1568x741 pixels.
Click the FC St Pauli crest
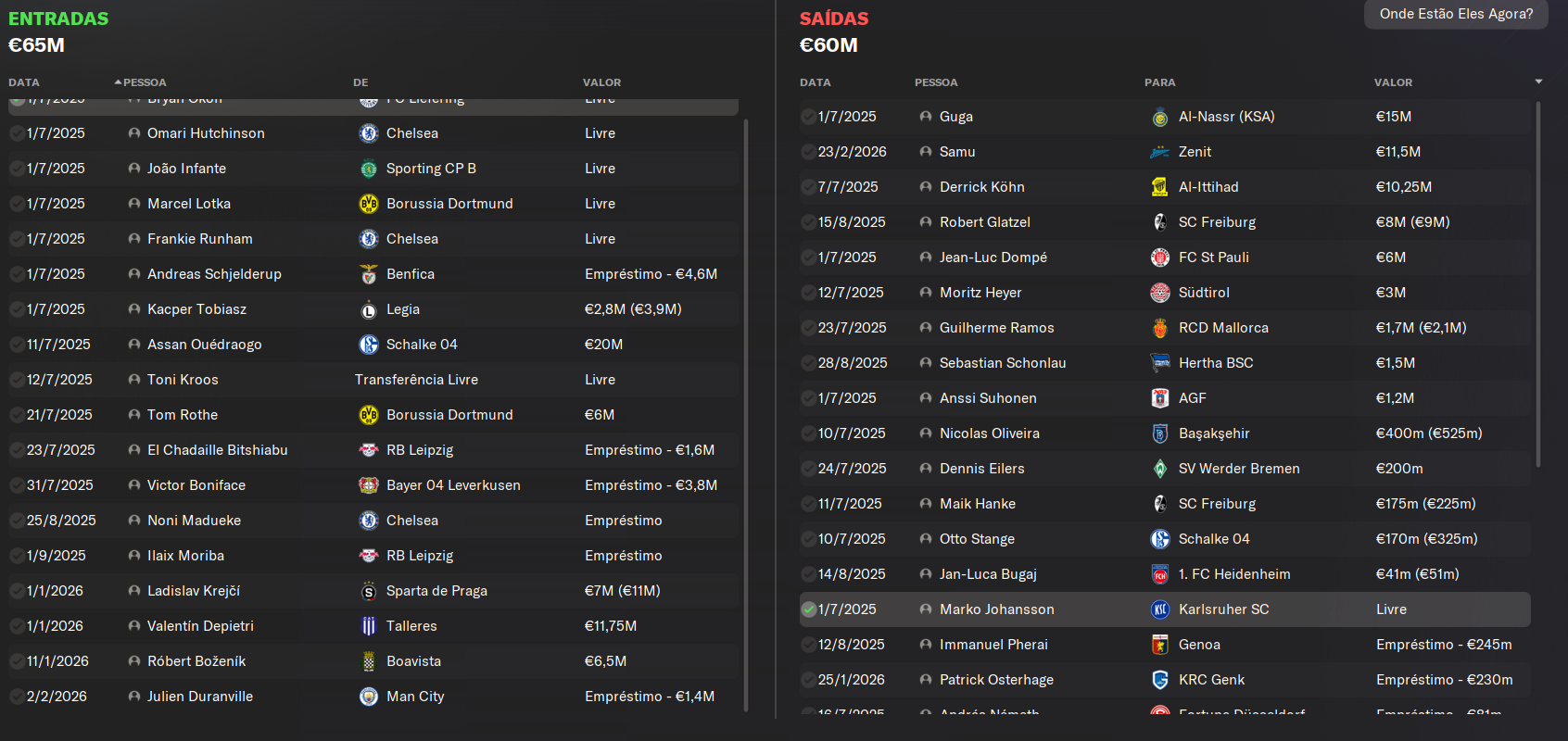point(1160,257)
